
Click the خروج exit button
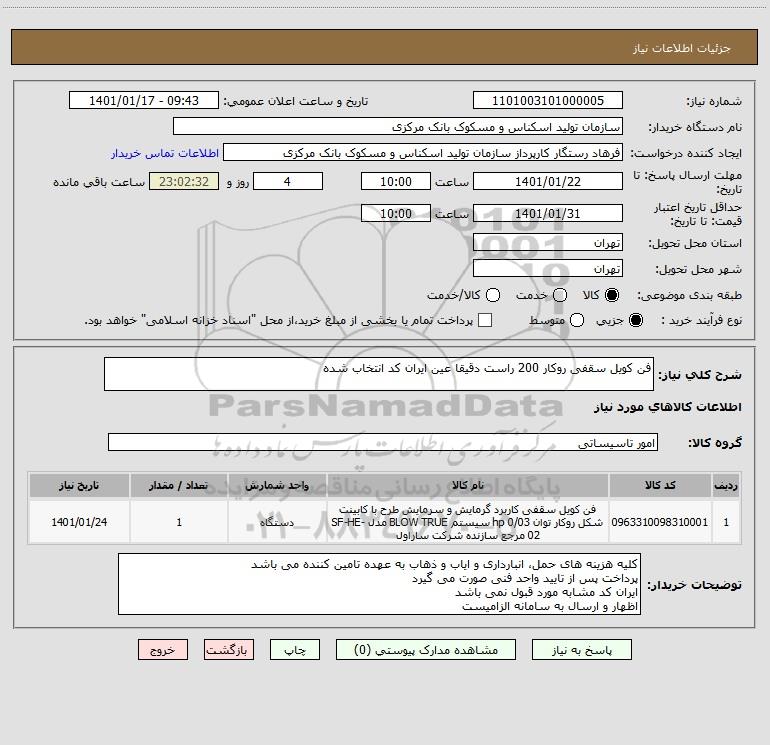(x=163, y=650)
